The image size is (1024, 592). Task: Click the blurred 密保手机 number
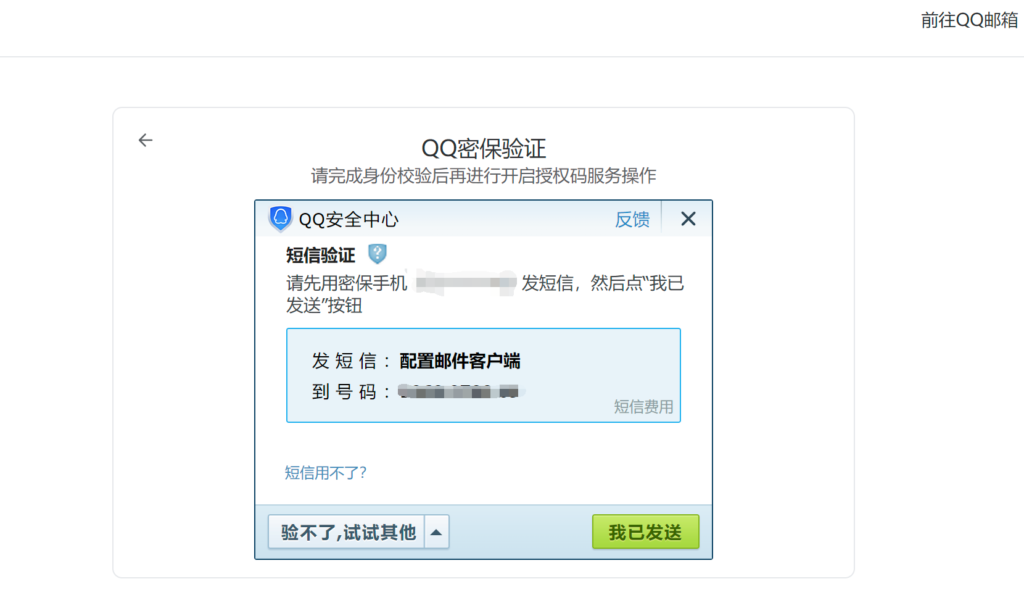coord(465,282)
